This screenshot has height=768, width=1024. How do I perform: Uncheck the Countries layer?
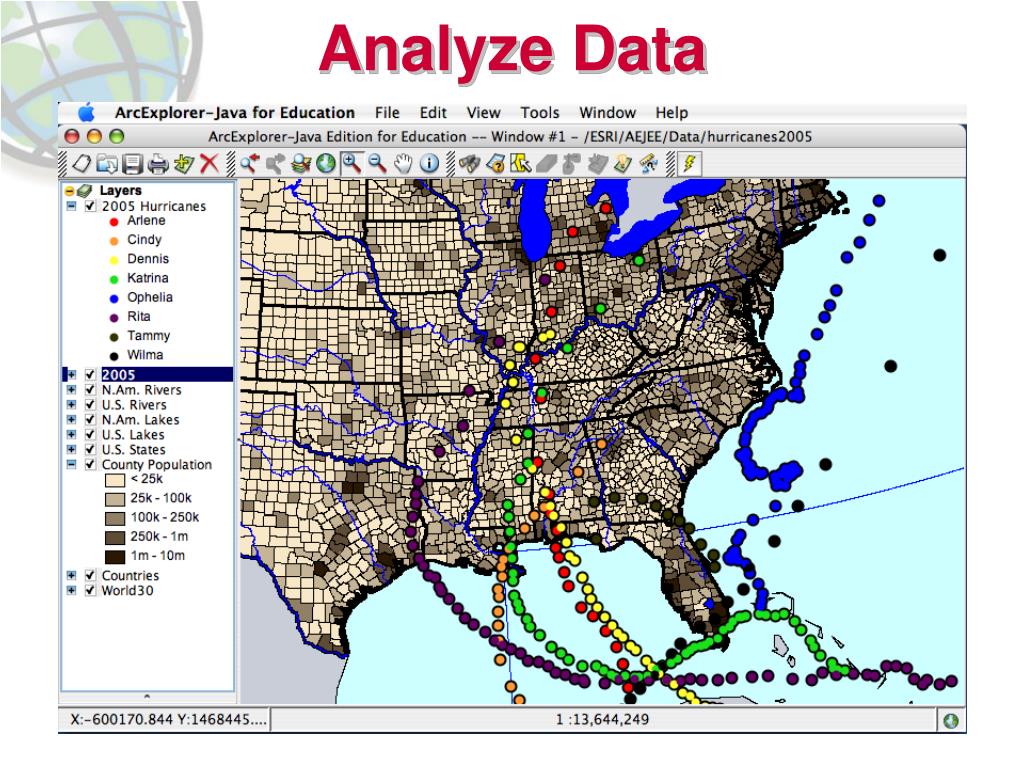coord(91,576)
